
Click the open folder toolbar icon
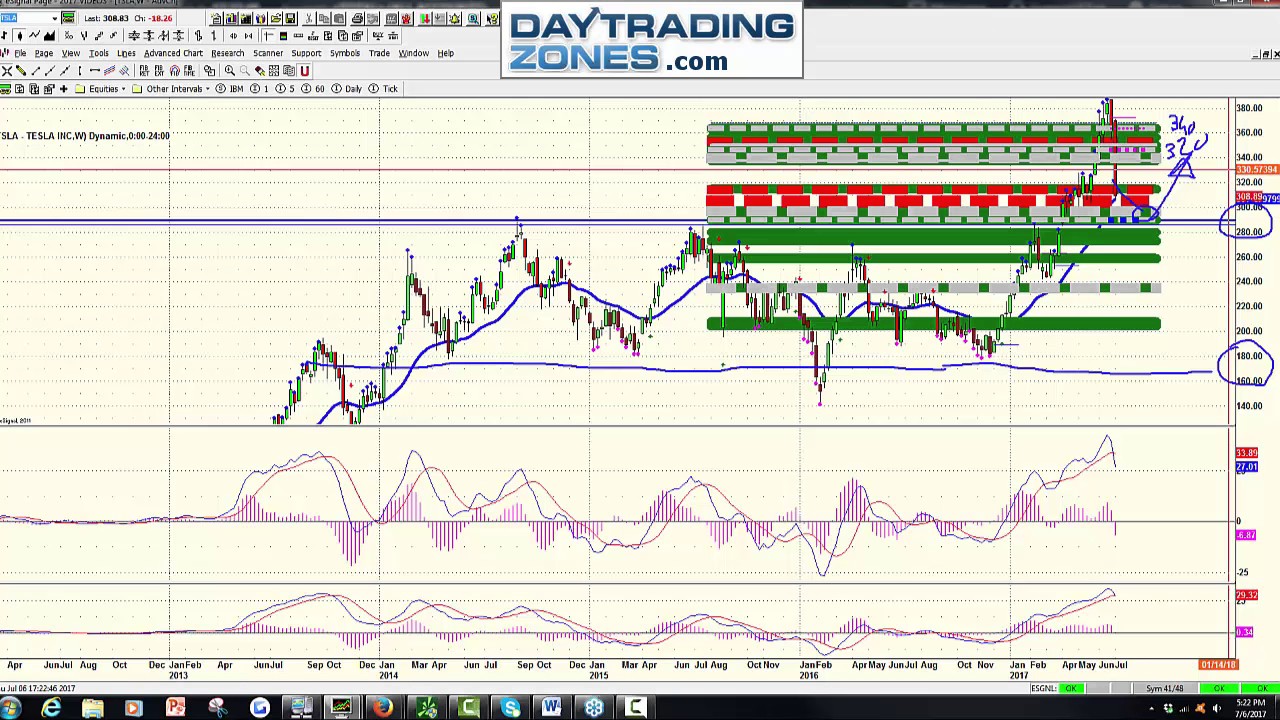[276, 18]
